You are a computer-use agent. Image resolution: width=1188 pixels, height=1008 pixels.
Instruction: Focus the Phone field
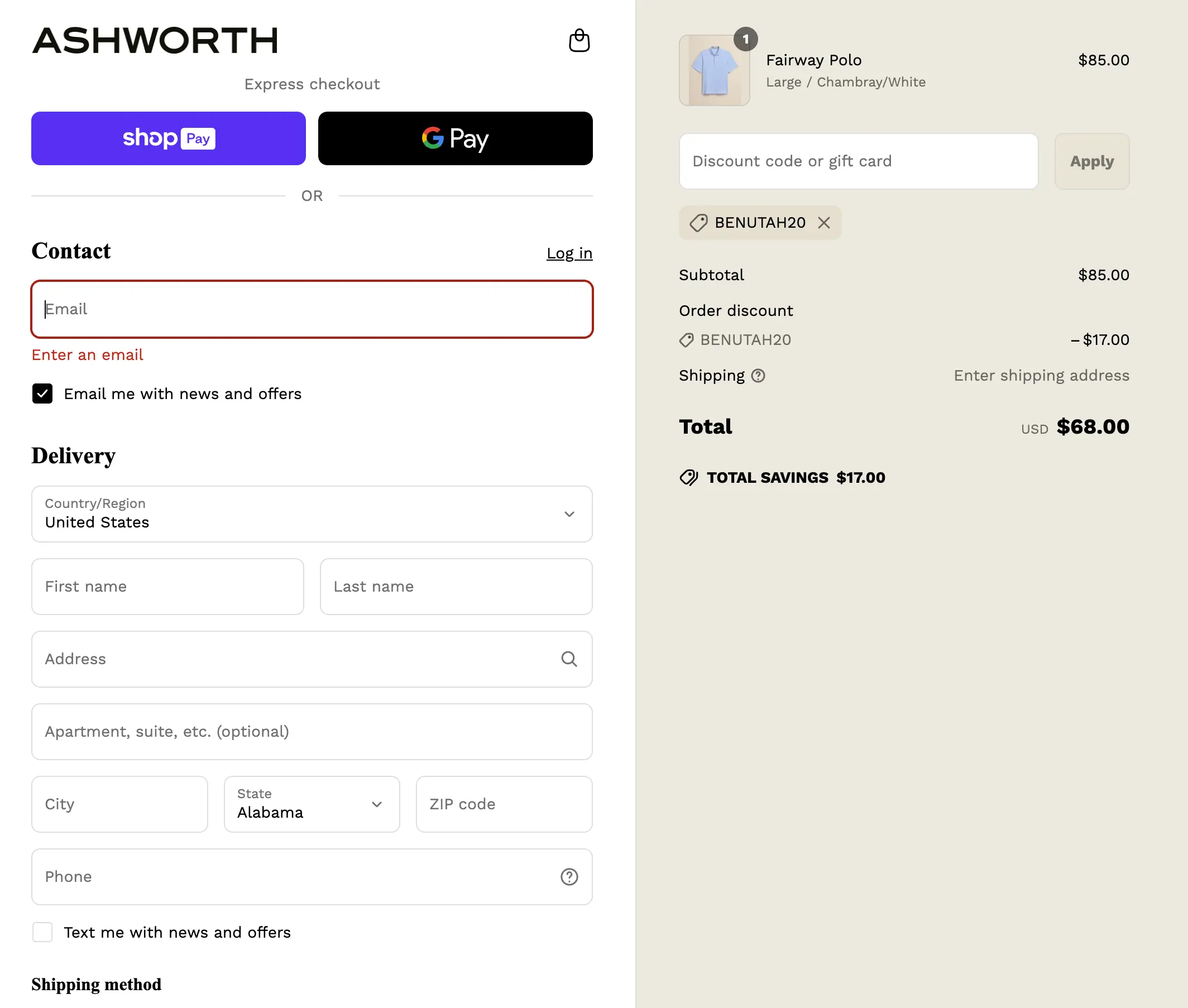(x=312, y=877)
